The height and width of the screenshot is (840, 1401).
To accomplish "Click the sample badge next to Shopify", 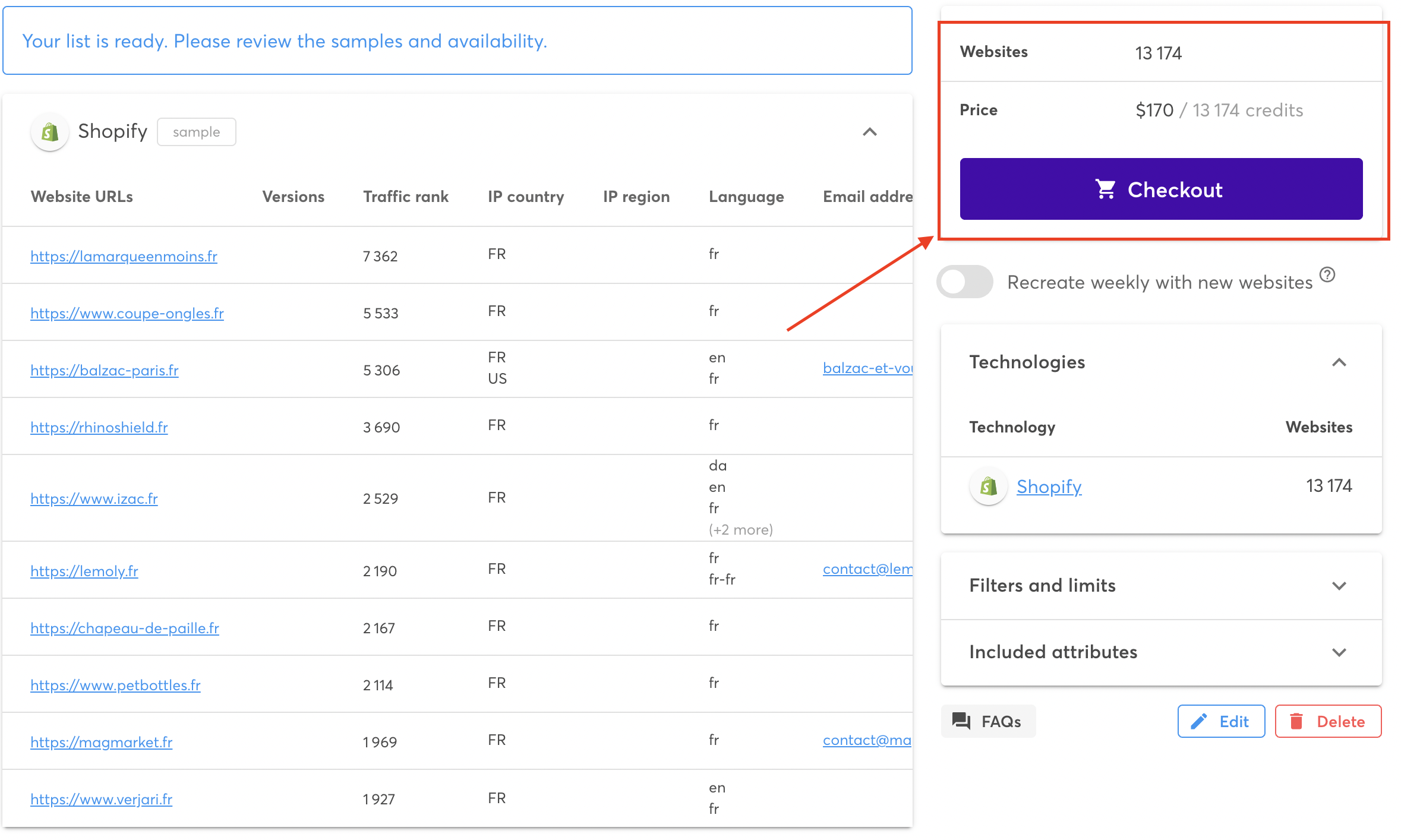I will (x=197, y=132).
